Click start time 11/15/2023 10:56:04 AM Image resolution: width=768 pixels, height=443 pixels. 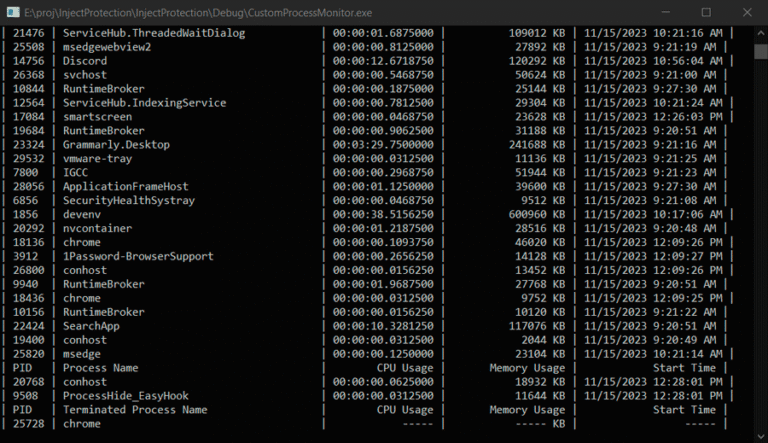tap(653, 61)
